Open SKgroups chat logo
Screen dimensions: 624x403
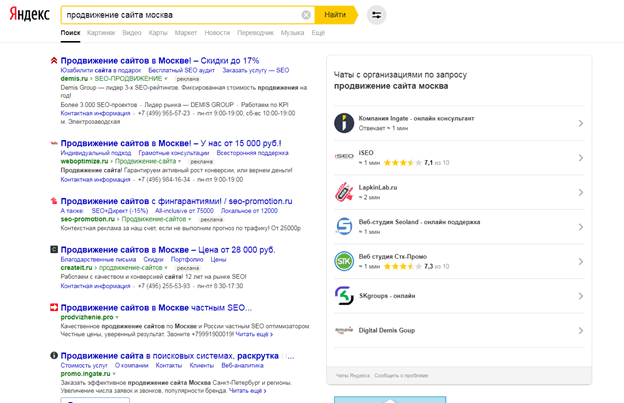click(x=344, y=296)
